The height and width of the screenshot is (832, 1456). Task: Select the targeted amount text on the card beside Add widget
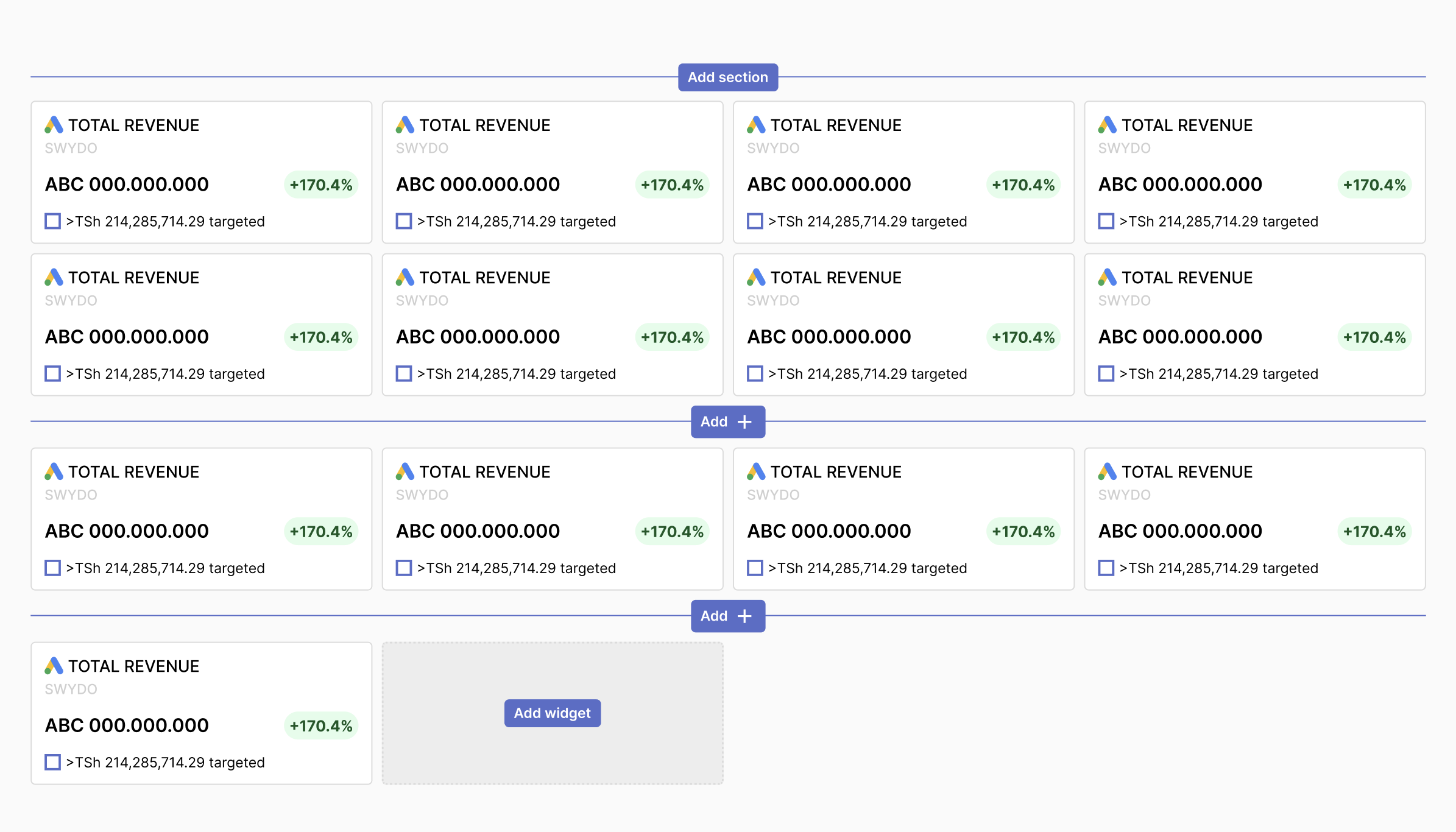[166, 763]
